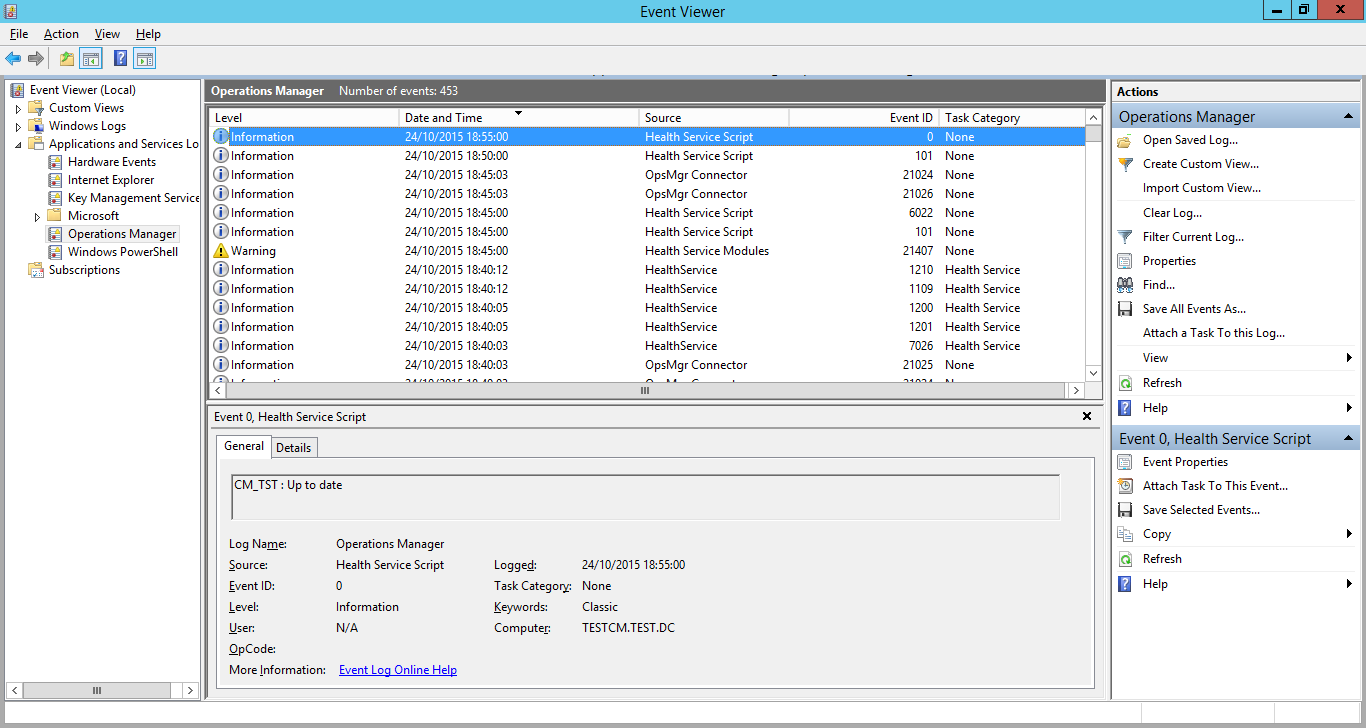Sort by Date and Time column header
Image resolution: width=1366 pixels, height=728 pixels.
click(519, 118)
